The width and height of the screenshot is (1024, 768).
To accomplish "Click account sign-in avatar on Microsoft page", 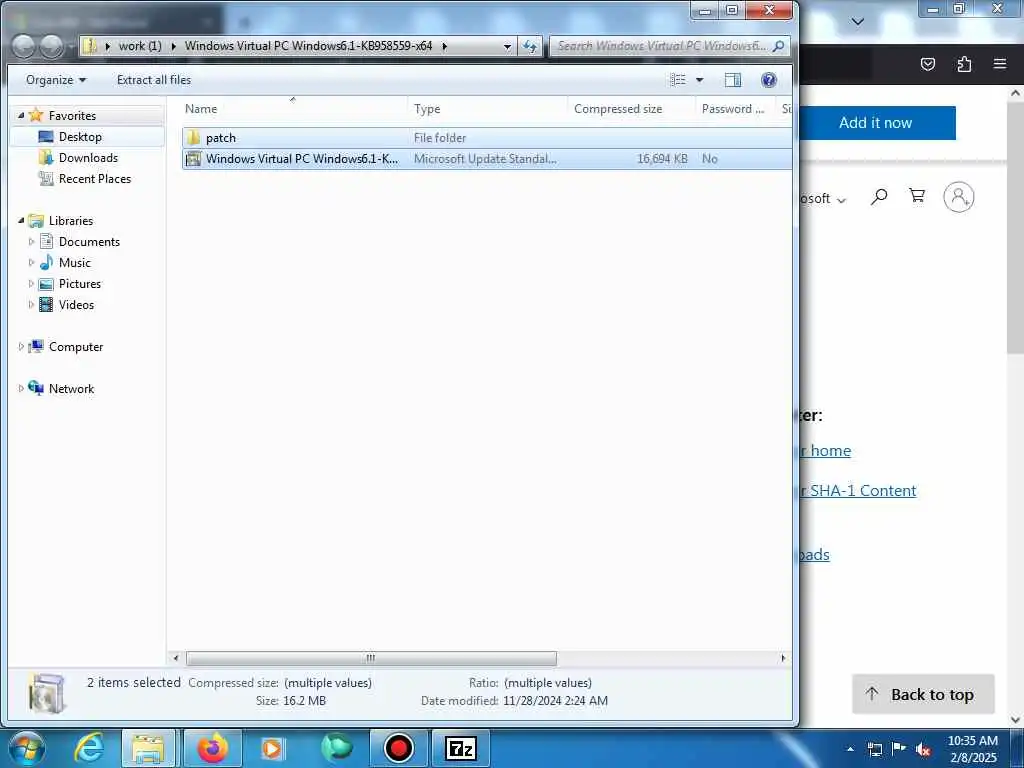I will [959, 197].
